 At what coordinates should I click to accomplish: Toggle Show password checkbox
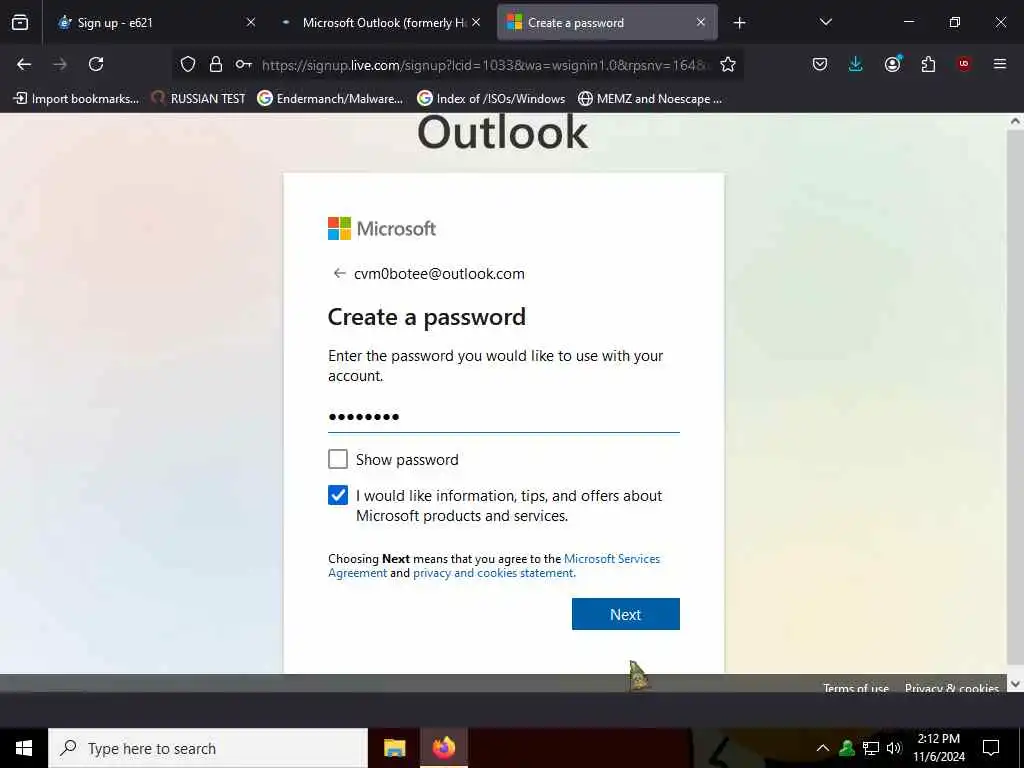338,459
